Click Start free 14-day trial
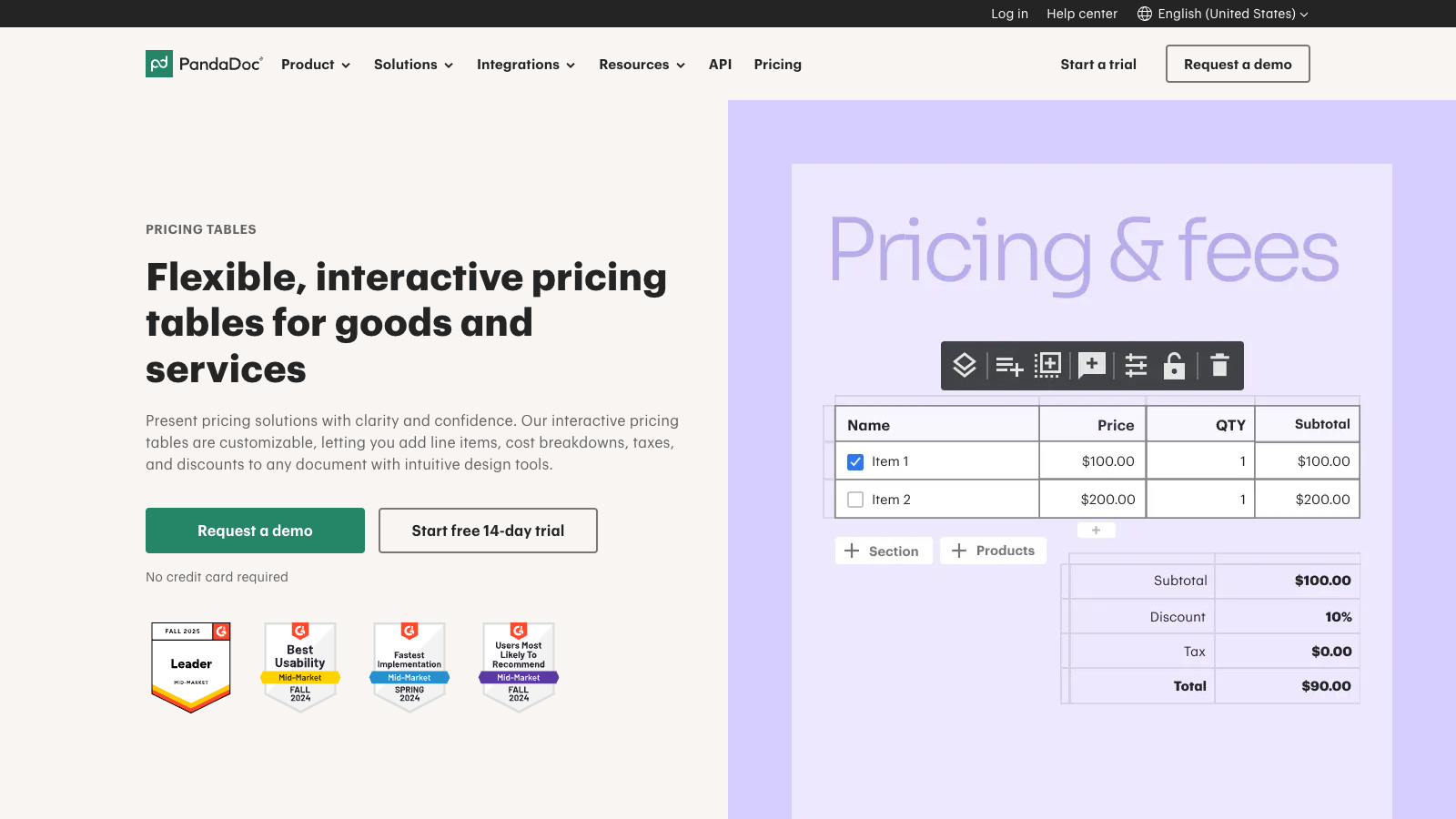This screenshot has height=819, width=1456. click(488, 531)
